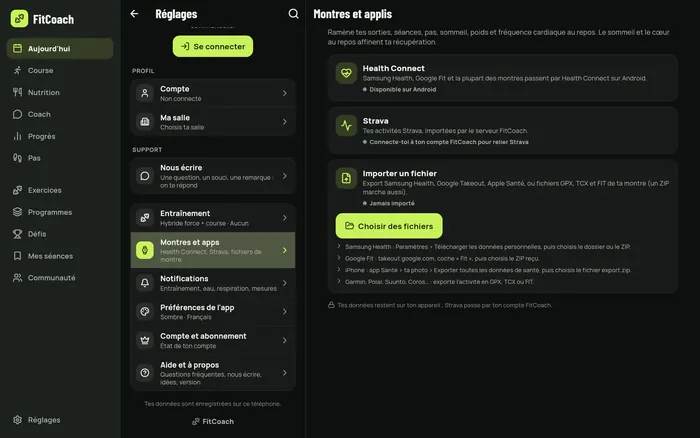
Task: Click the Importer un fichier document icon
Action: 346,178
